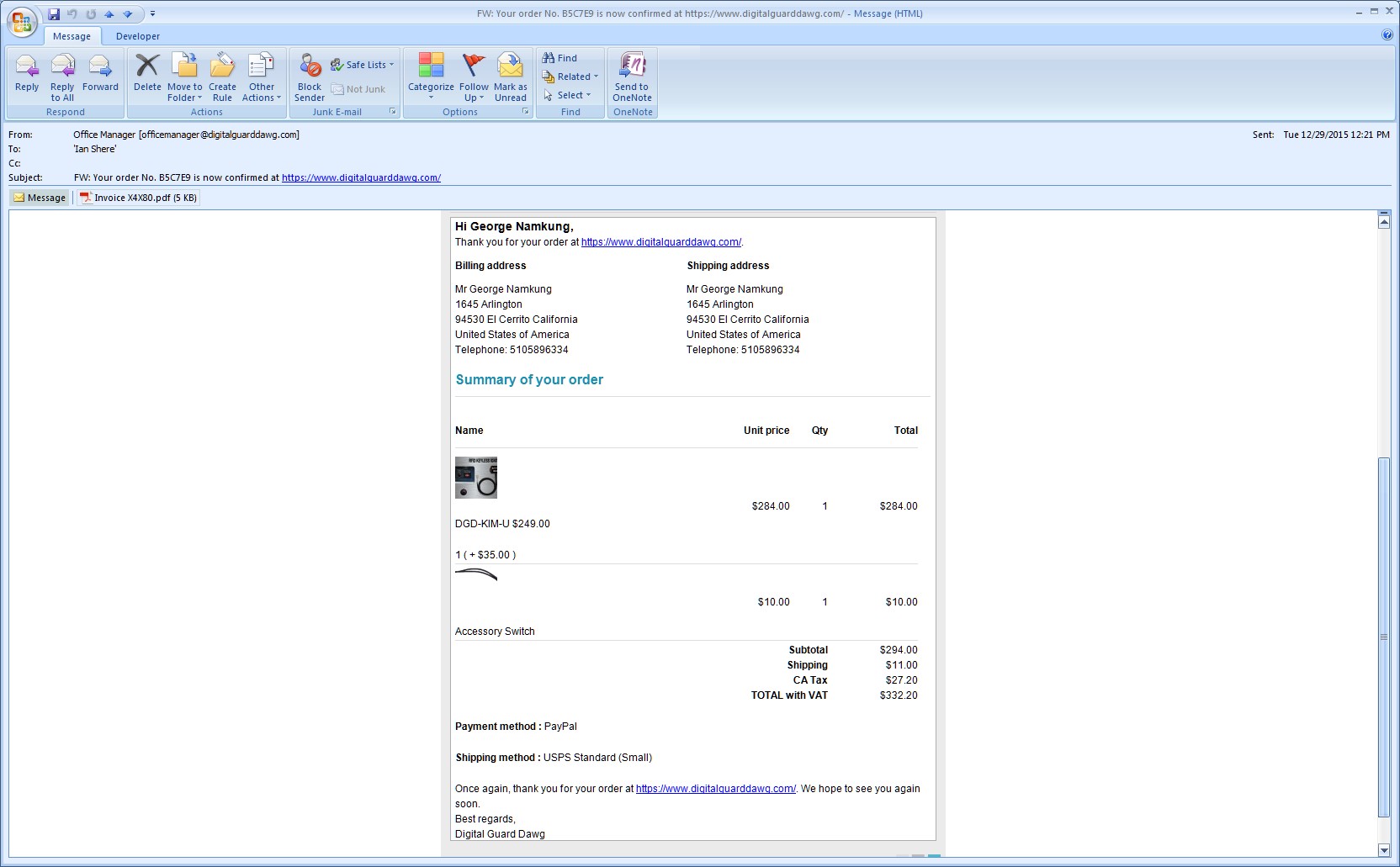This screenshot has height=867, width=1400.
Task: Click the "Unit price" column header
Action: pos(766,431)
